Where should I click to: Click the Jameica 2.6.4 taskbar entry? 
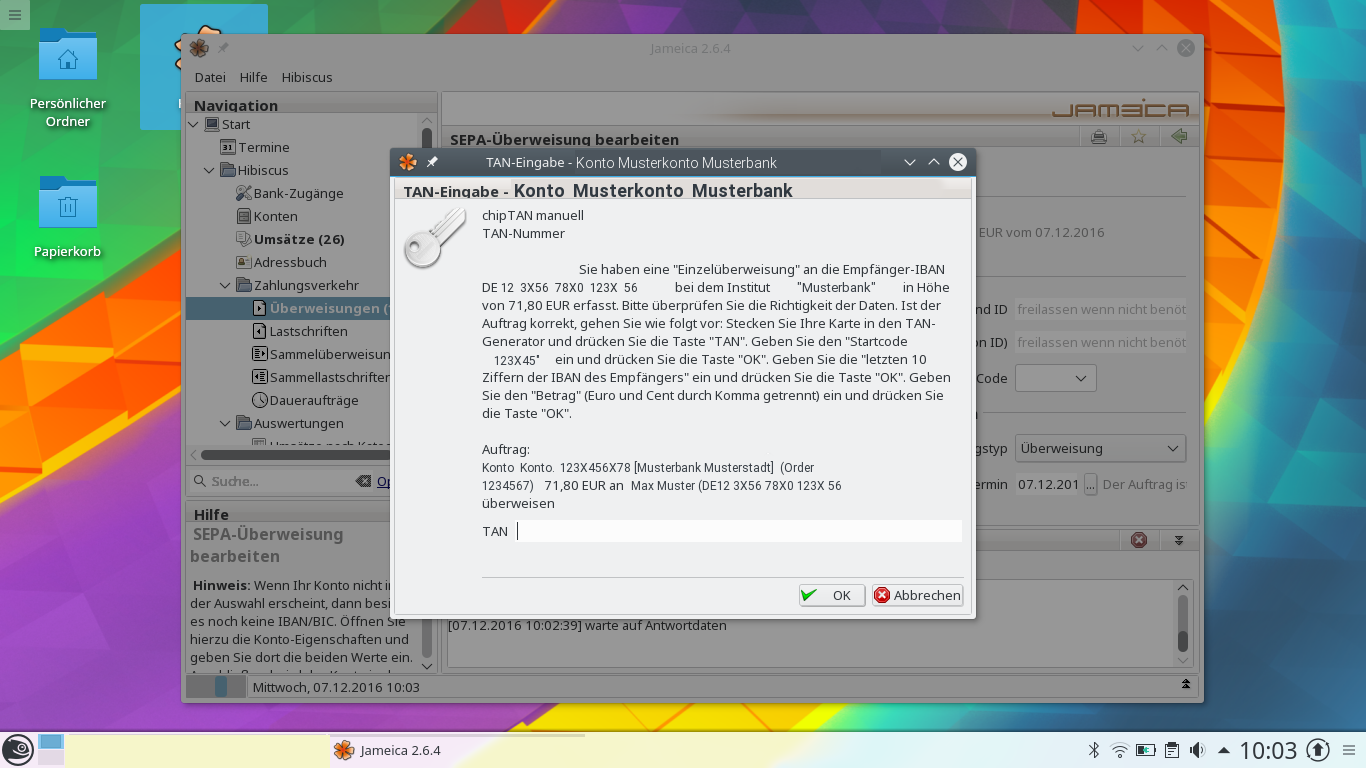(457, 750)
